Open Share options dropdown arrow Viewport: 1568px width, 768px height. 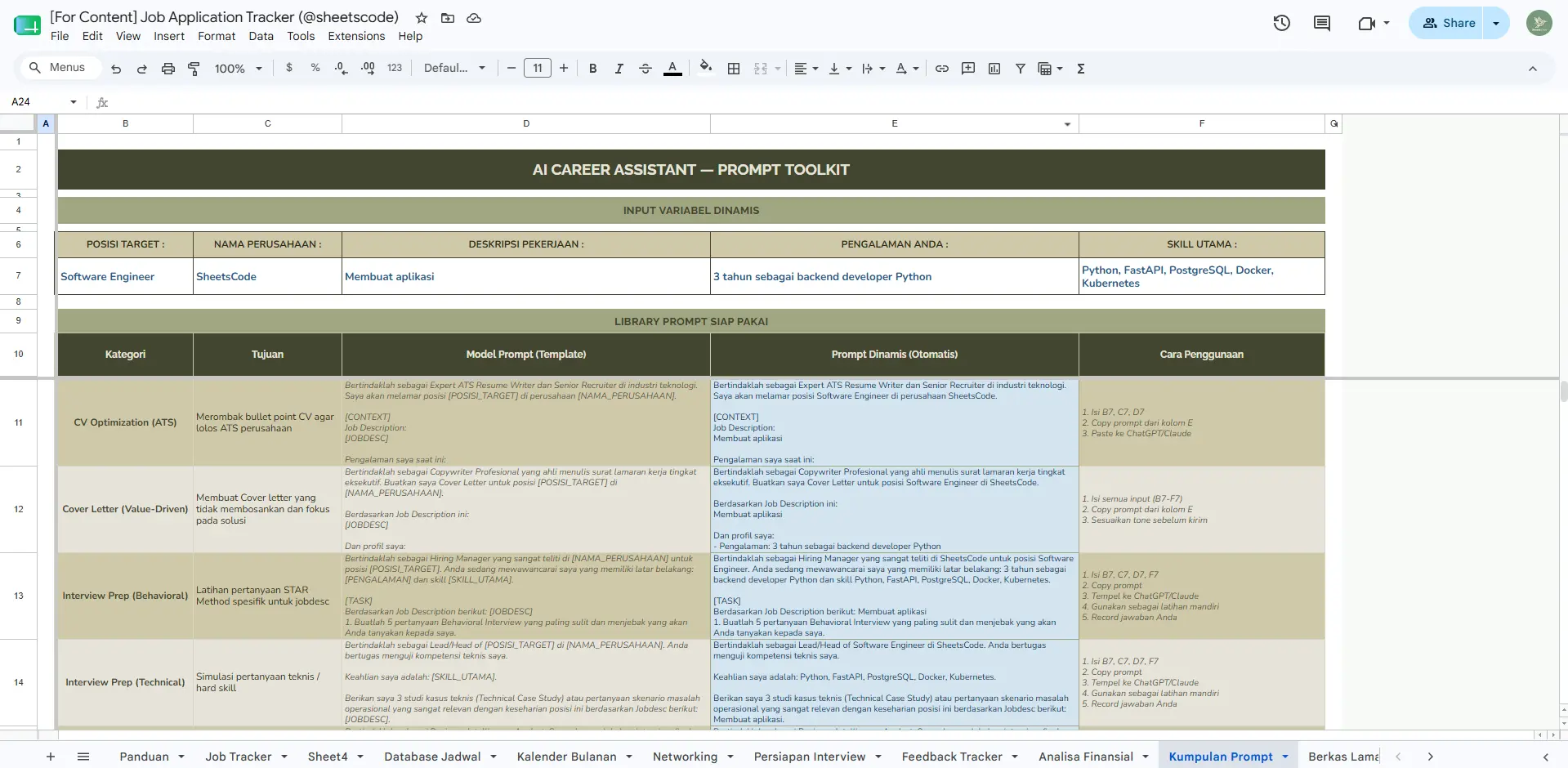[1496, 23]
